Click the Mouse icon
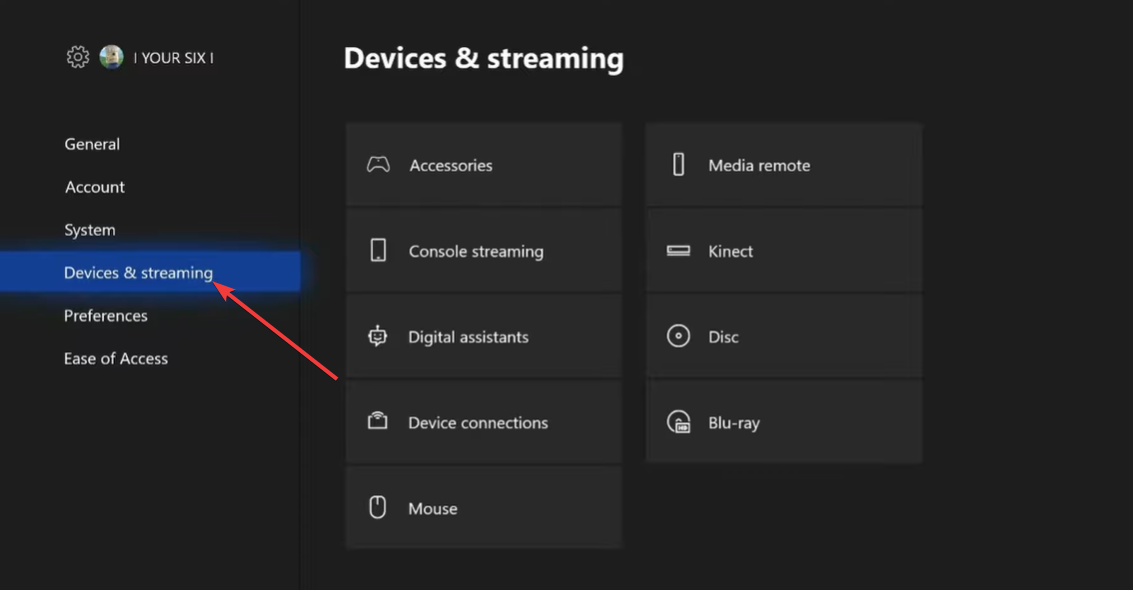This screenshot has height=590, width=1133. [378, 508]
